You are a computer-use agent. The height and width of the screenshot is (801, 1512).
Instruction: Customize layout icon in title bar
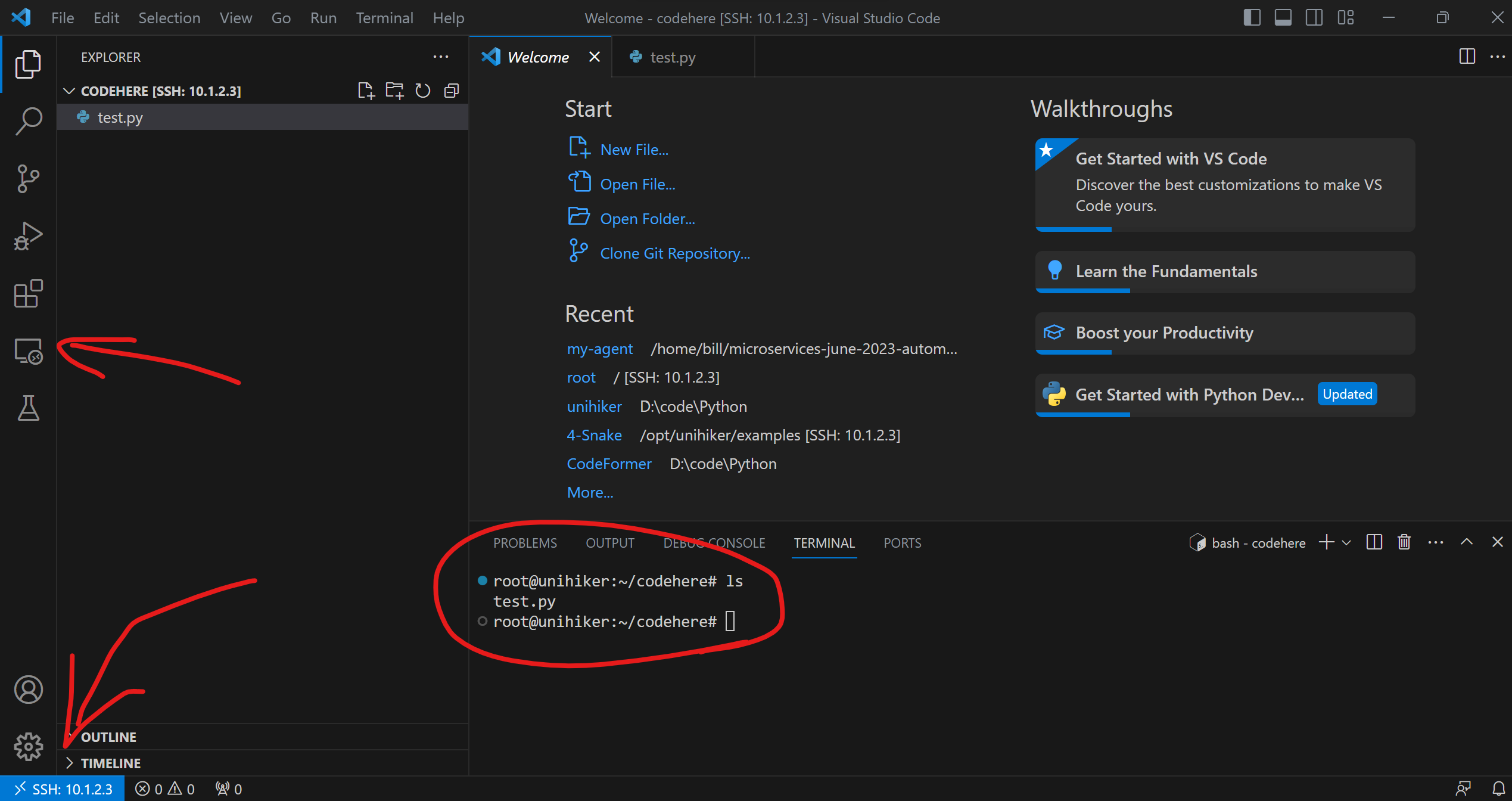coord(1345,17)
